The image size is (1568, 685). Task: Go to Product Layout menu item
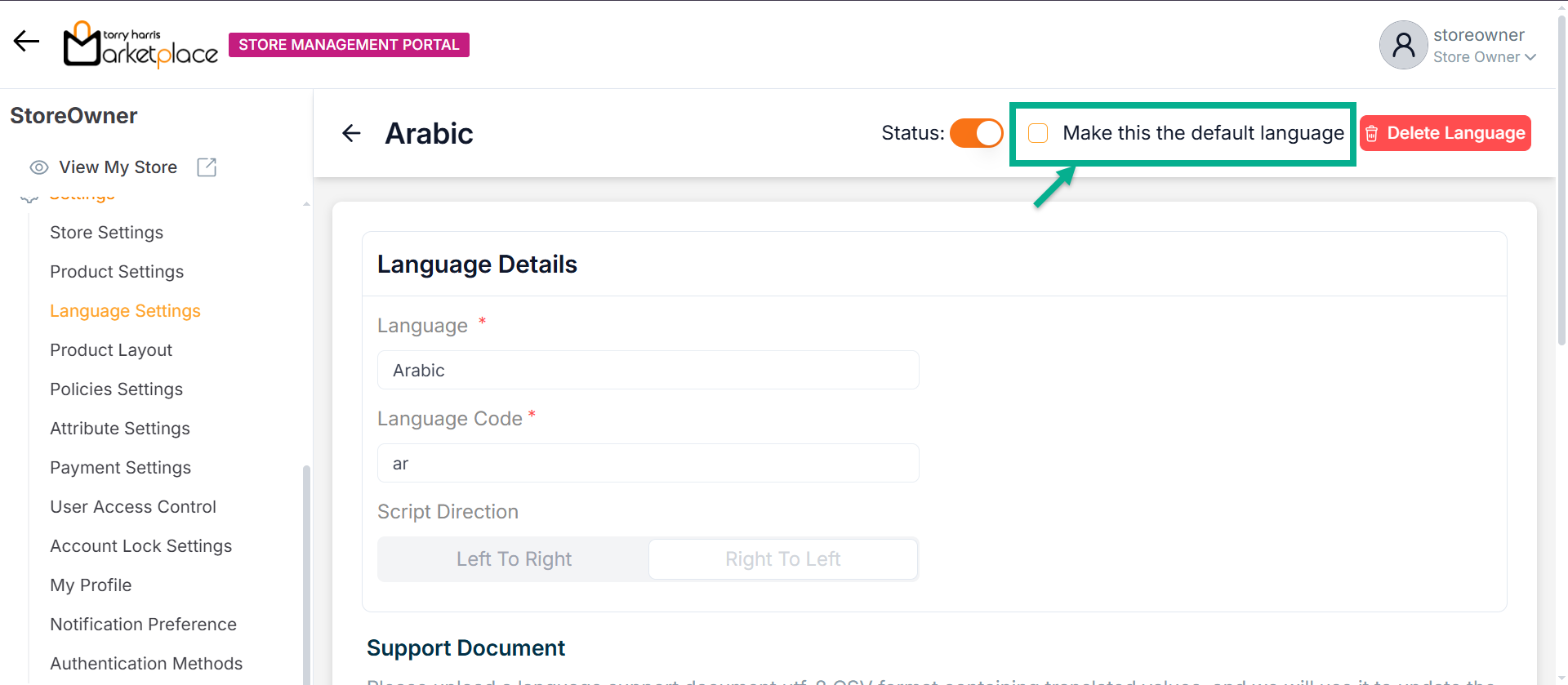[111, 350]
